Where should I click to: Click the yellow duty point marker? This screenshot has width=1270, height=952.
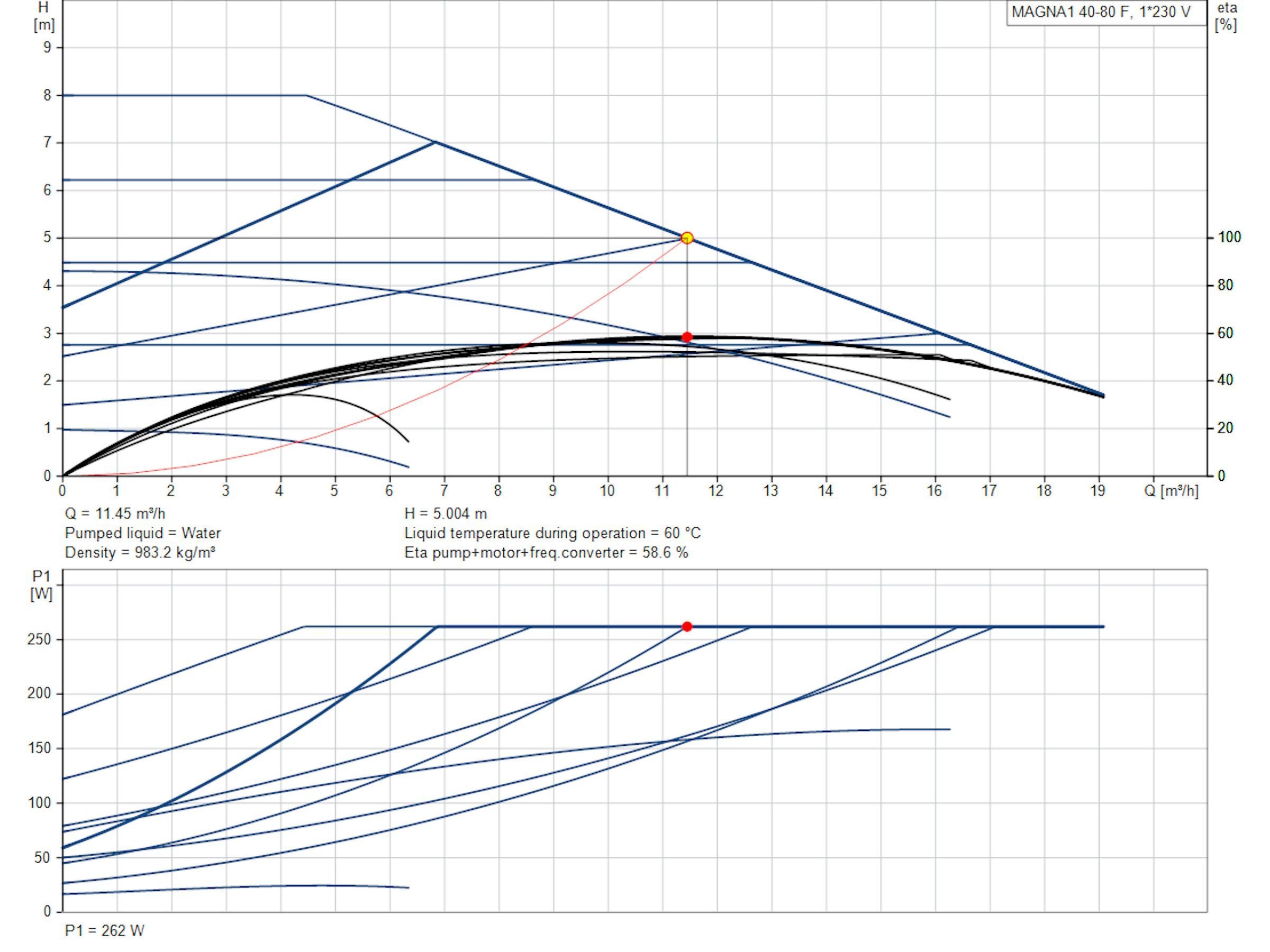(x=687, y=237)
